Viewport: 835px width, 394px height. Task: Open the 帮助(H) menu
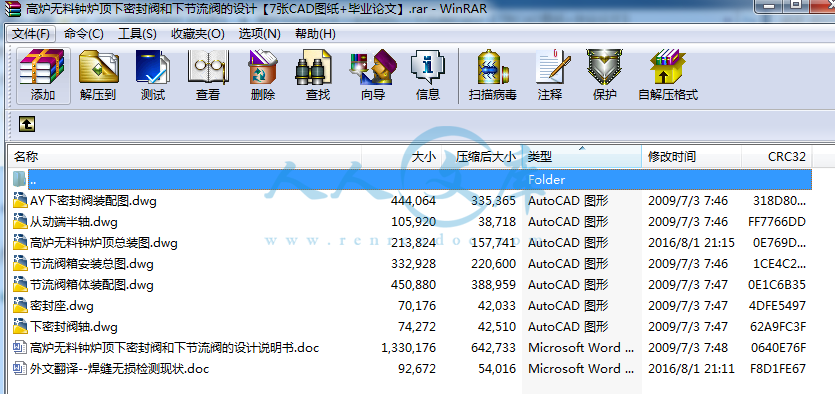pyautogui.click(x=315, y=34)
